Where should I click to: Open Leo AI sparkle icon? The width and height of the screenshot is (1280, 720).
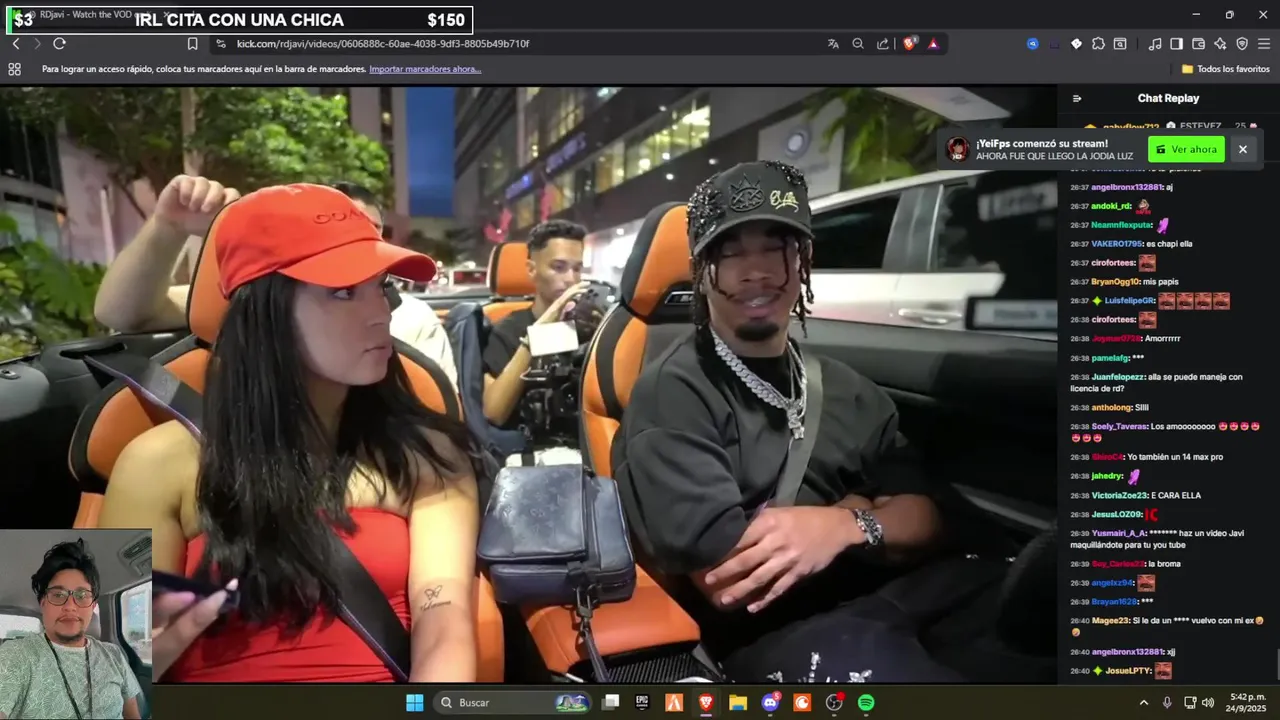point(1220,44)
